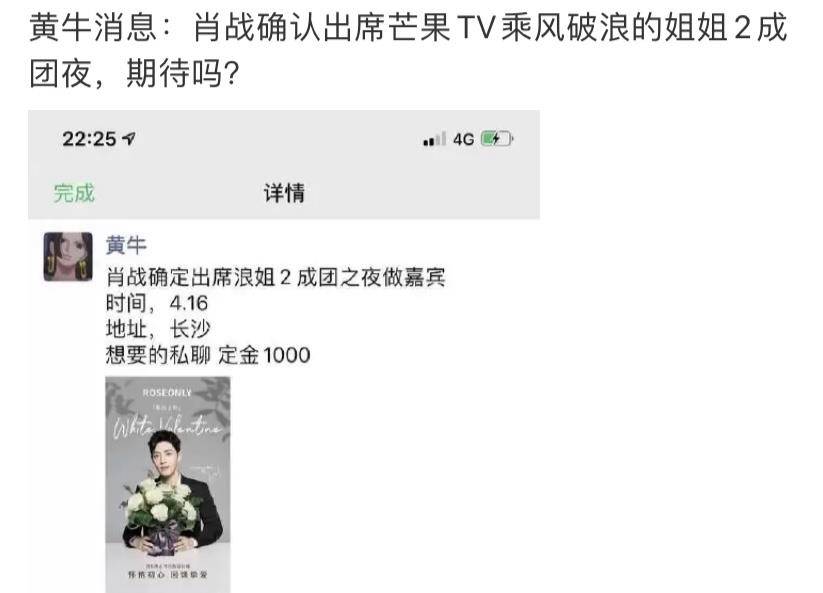Tap the 4G network indicator
Image resolution: width=823 pixels, height=593 pixels.
(x=463, y=140)
